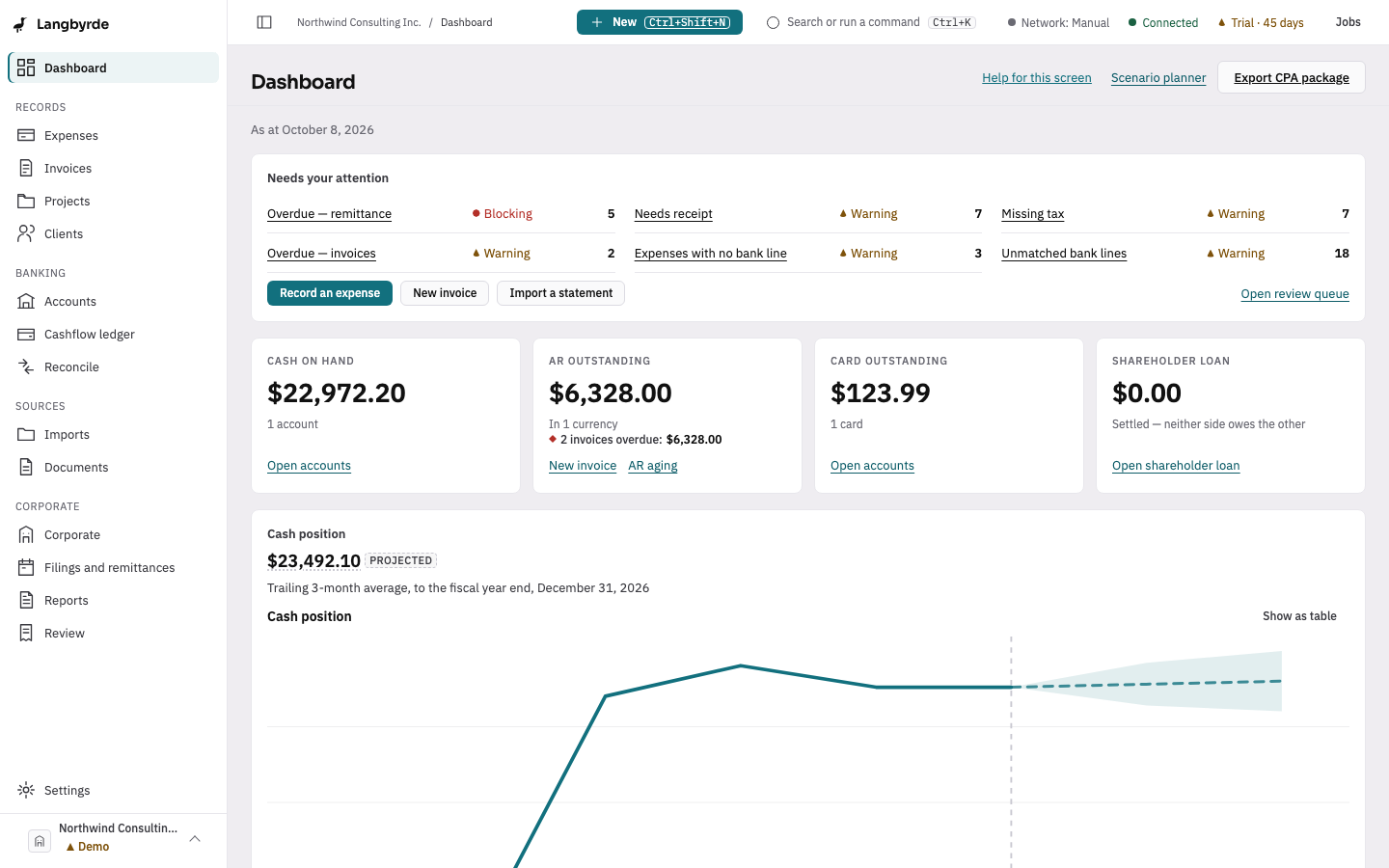Open the Scenario planner link
This screenshot has width=1389, height=868.
(x=1158, y=78)
